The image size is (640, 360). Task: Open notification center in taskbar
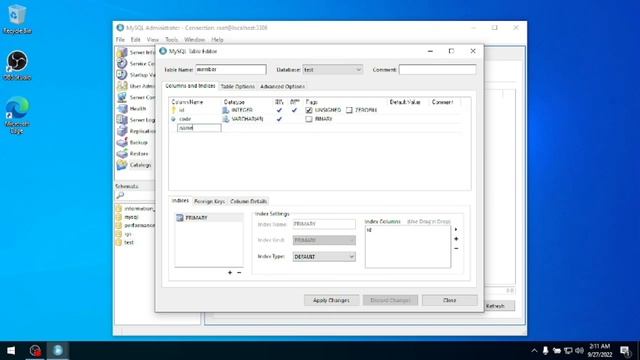coord(625,351)
